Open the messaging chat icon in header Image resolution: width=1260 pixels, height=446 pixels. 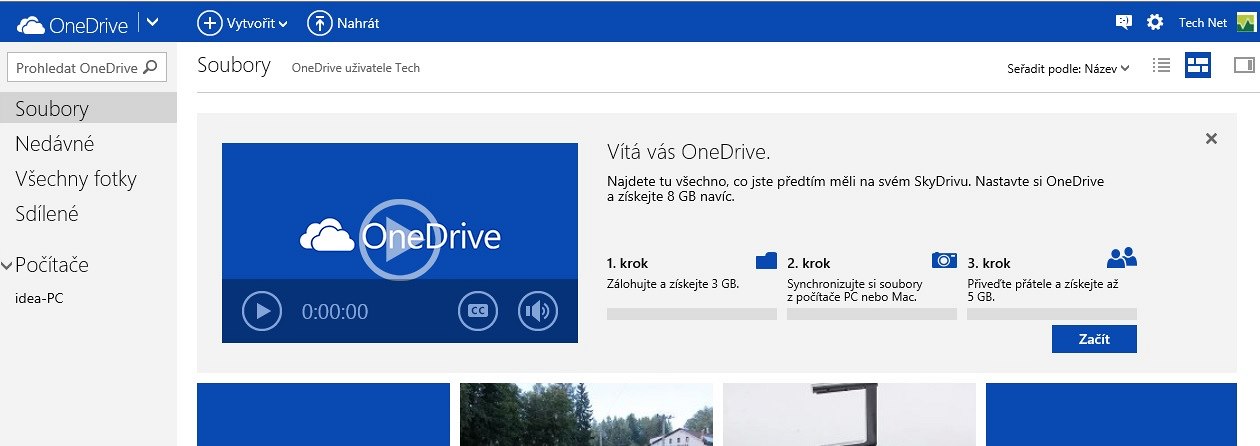coord(1123,22)
